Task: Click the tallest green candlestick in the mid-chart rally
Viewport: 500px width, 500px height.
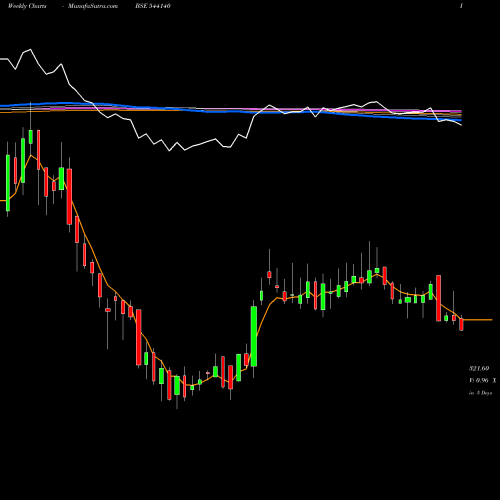Action: coord(254,336)
